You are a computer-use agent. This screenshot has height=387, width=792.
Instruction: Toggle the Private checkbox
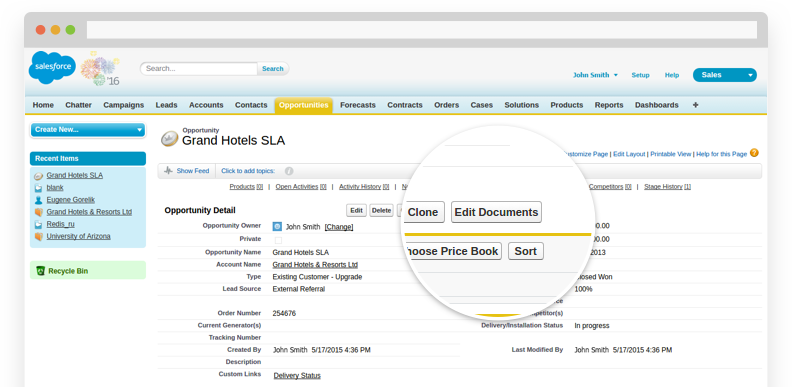(278, 240)
